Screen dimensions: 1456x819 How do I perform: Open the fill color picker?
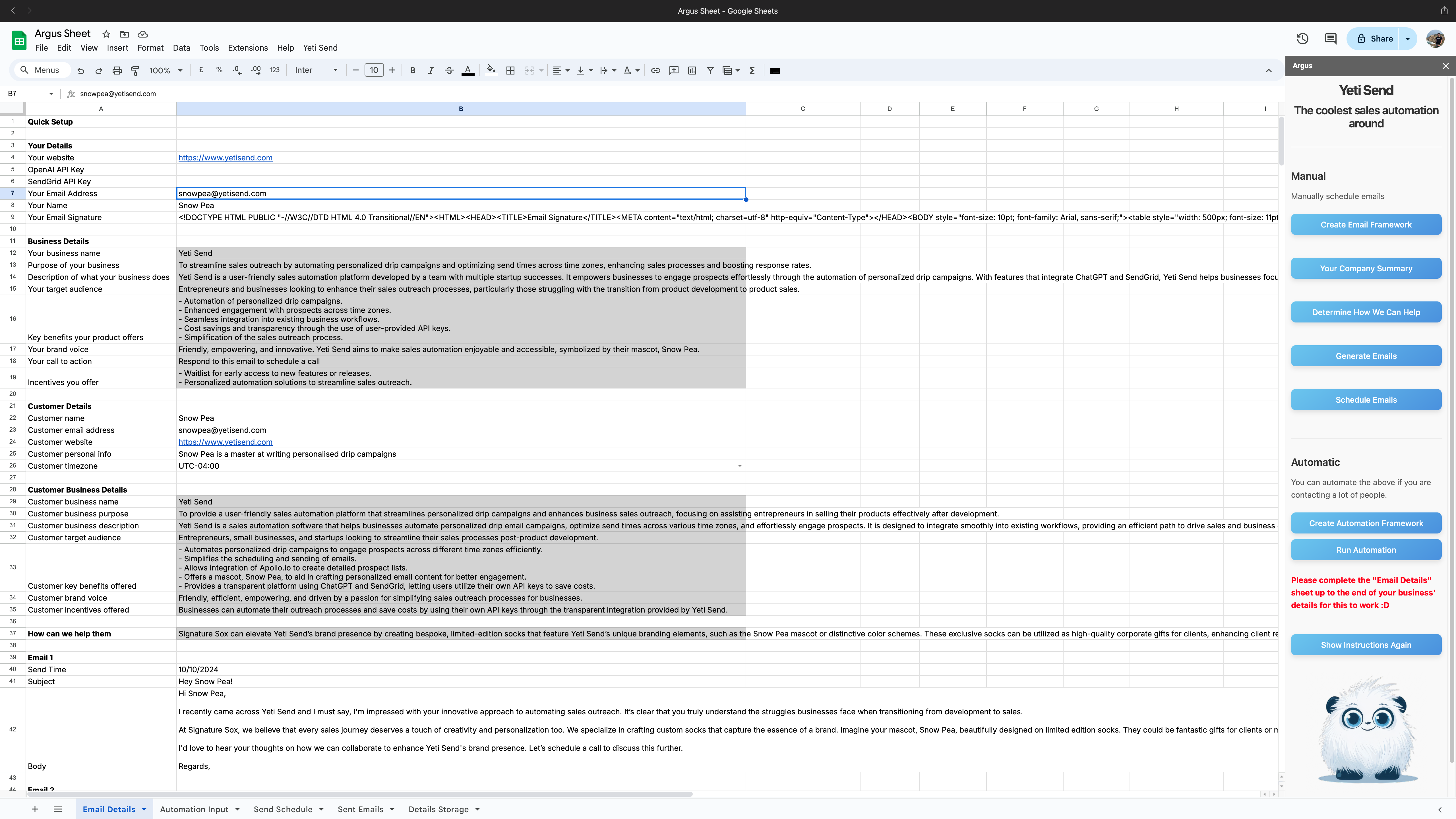click(x=491, y=71)
